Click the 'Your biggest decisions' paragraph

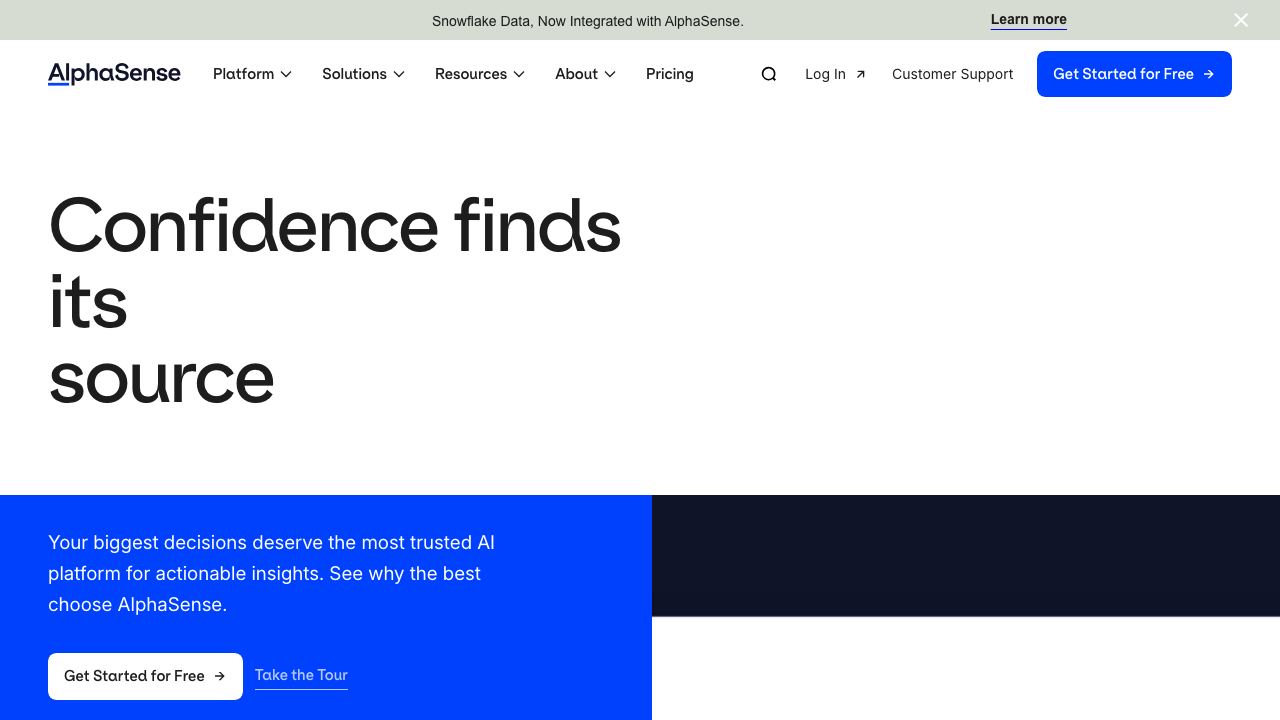[271, 574]
